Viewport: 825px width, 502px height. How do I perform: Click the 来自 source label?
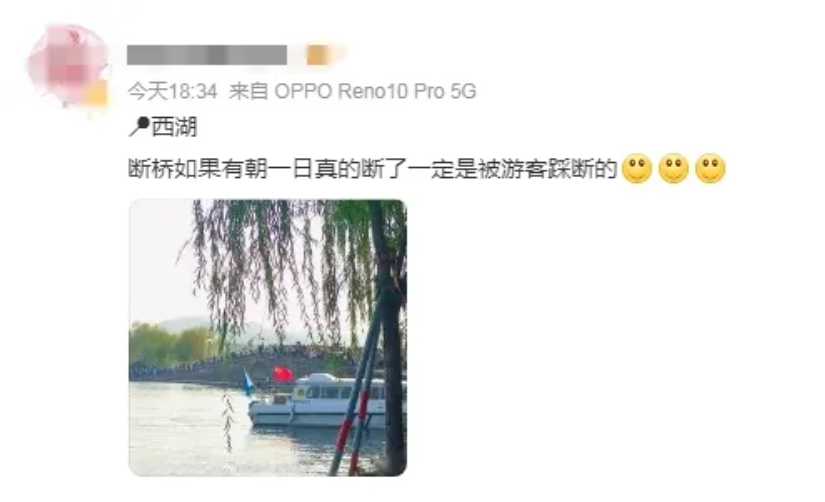pyautogui.click(x=248, y=92)
